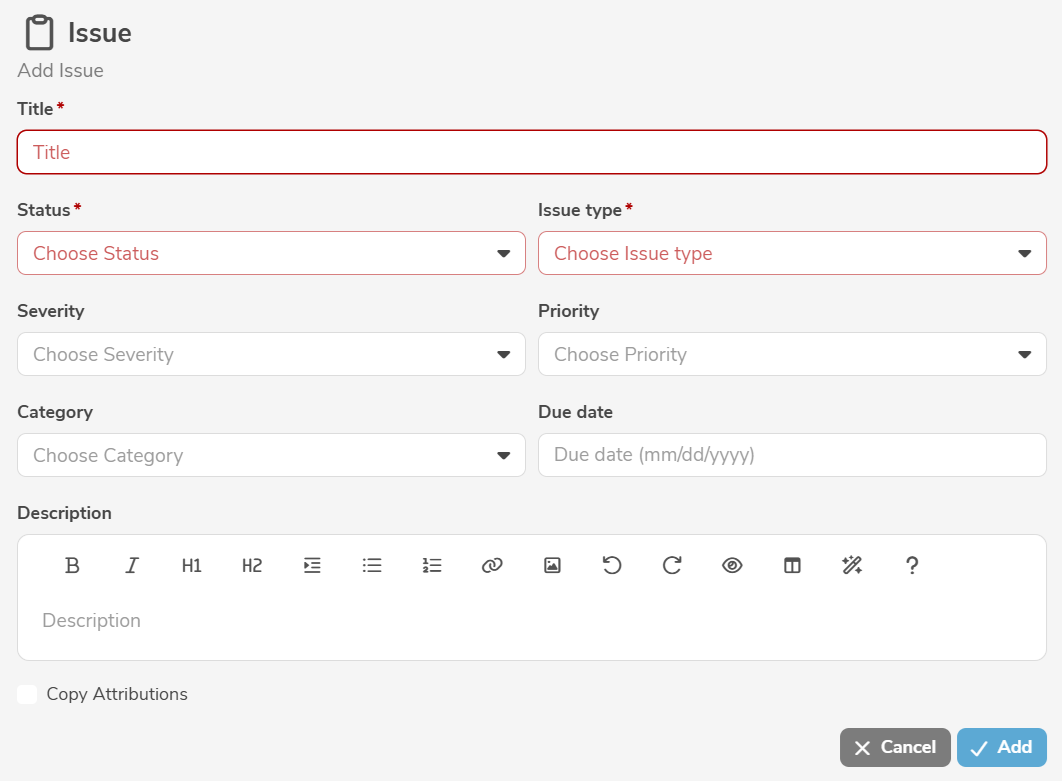1062x781 pixels.
Task: Undo the last description edit
Action: [611, 565]
